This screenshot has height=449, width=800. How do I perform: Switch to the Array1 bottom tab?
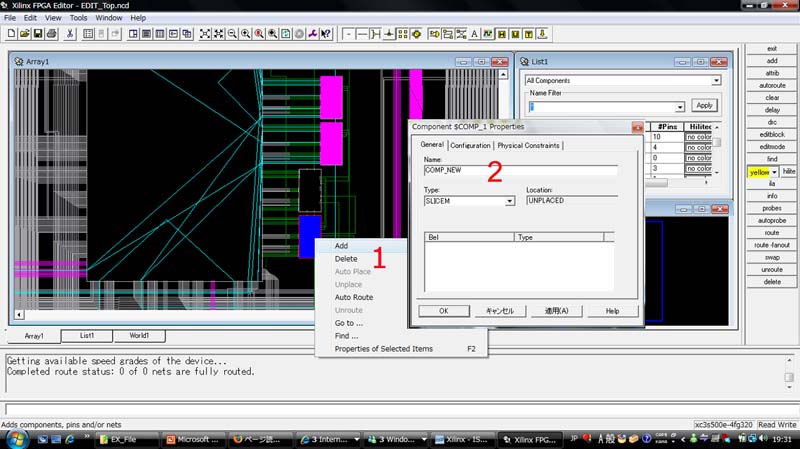coord(34,336)
